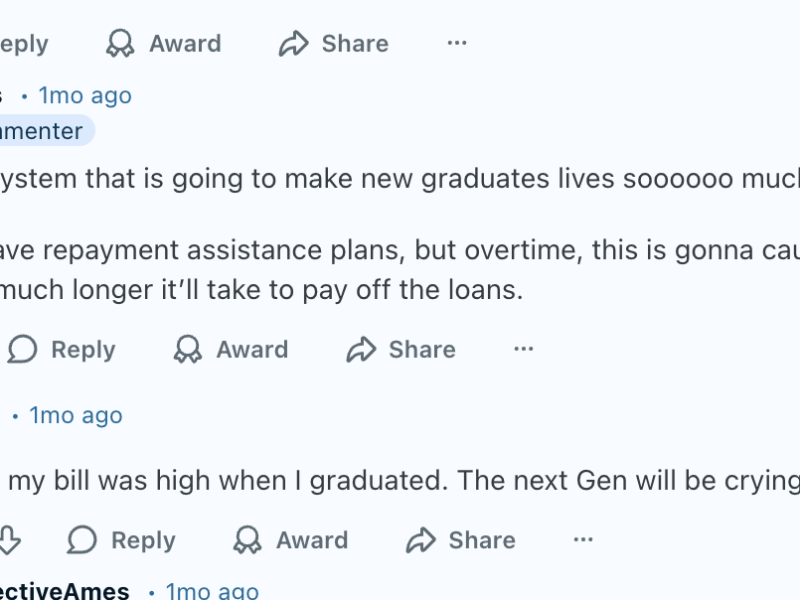Give an Award to the pay-off-the-loans comment
This screenshot has height=600, width=800.
[230, 349]
